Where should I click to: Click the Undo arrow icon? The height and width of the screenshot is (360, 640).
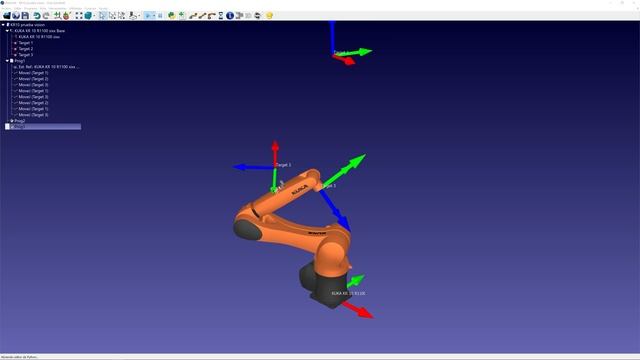(x=37, y=16)
